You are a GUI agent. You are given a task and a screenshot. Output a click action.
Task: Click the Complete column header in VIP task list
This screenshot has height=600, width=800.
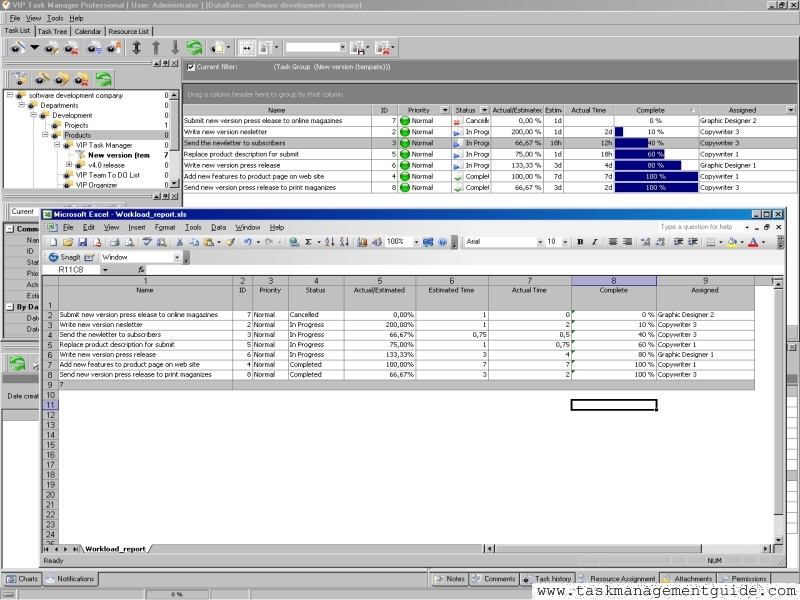[x=656, y=110]
